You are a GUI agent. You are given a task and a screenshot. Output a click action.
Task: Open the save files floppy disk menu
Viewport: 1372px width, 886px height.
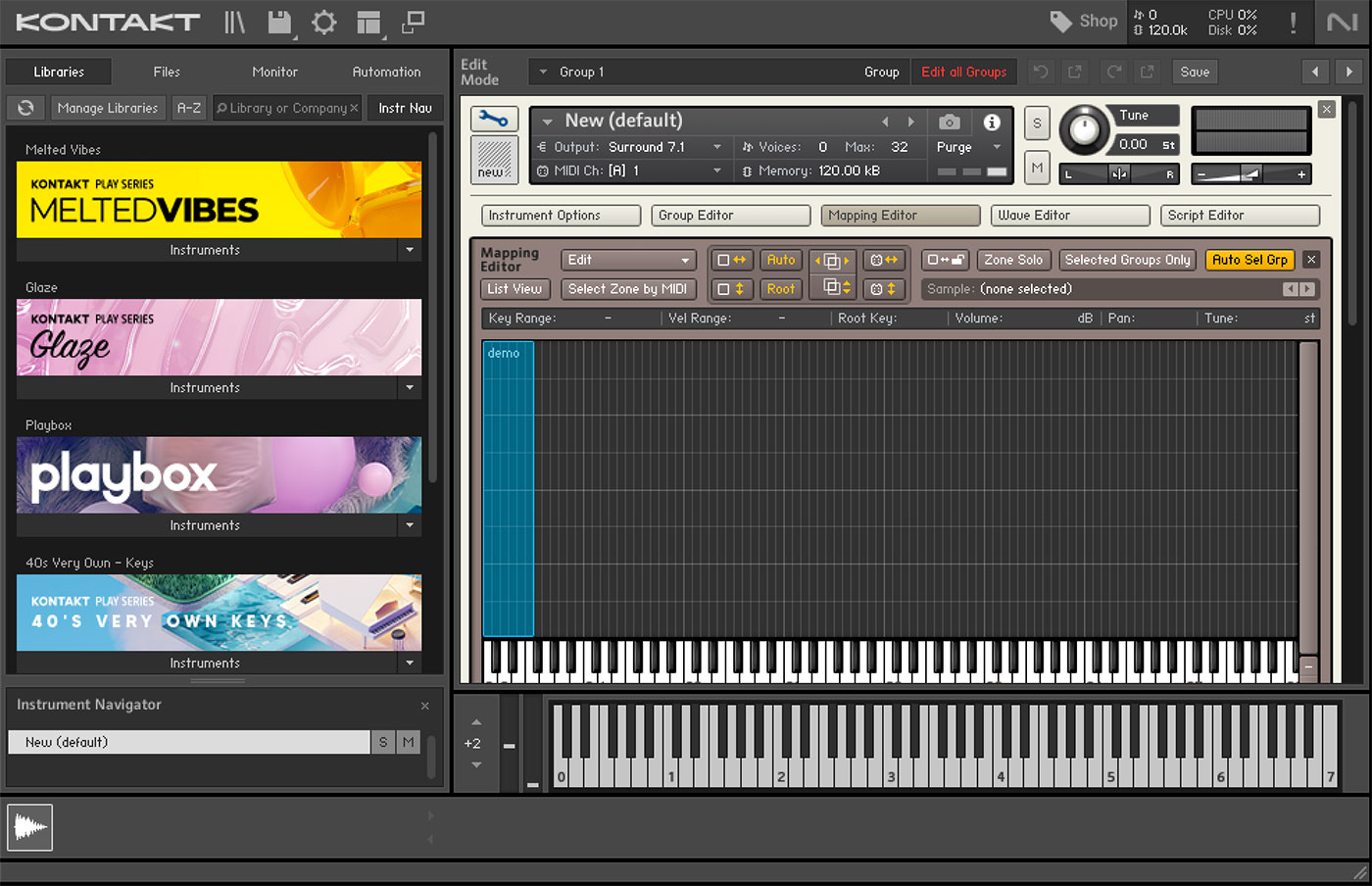(280, 22)
